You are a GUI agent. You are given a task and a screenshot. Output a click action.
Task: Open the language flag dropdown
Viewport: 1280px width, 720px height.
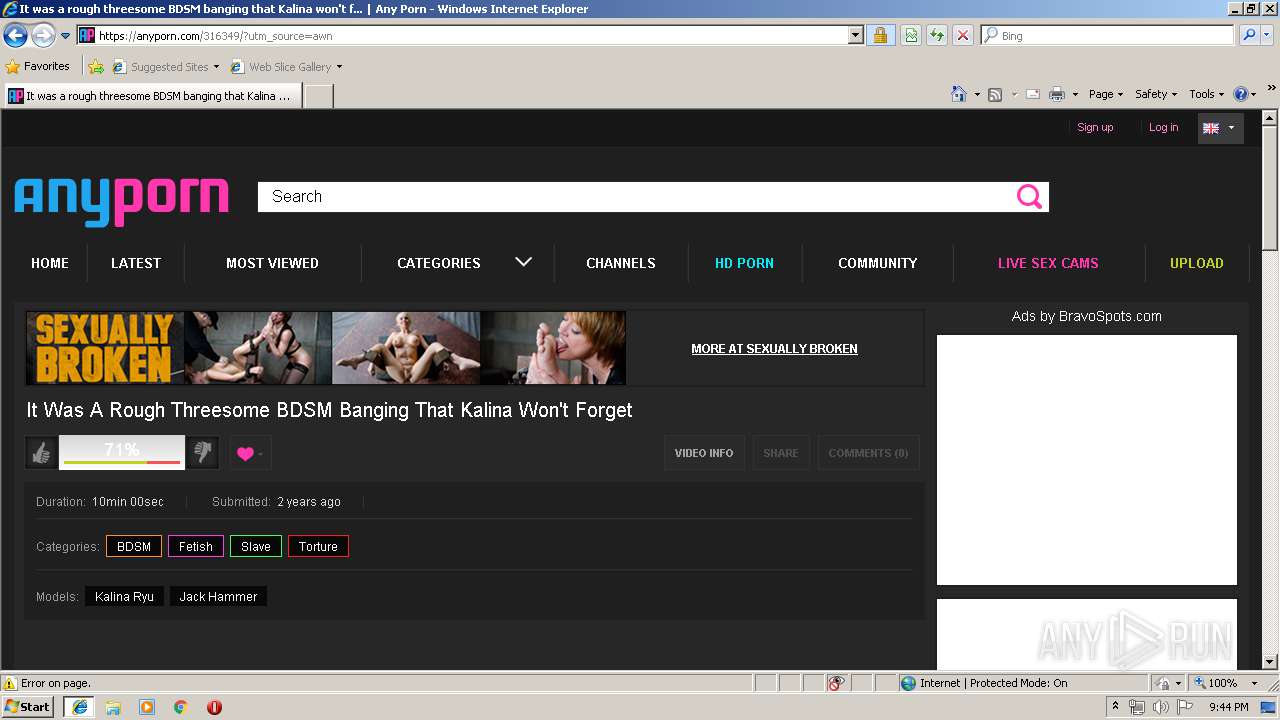click(x=1220, y=128)
